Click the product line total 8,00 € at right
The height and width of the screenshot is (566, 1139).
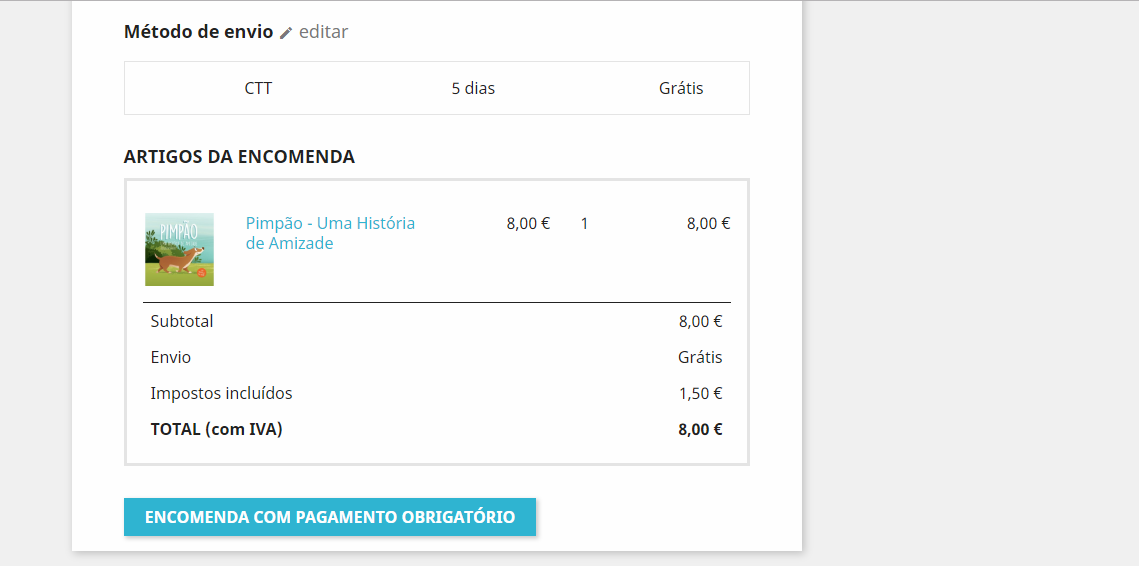708,224
